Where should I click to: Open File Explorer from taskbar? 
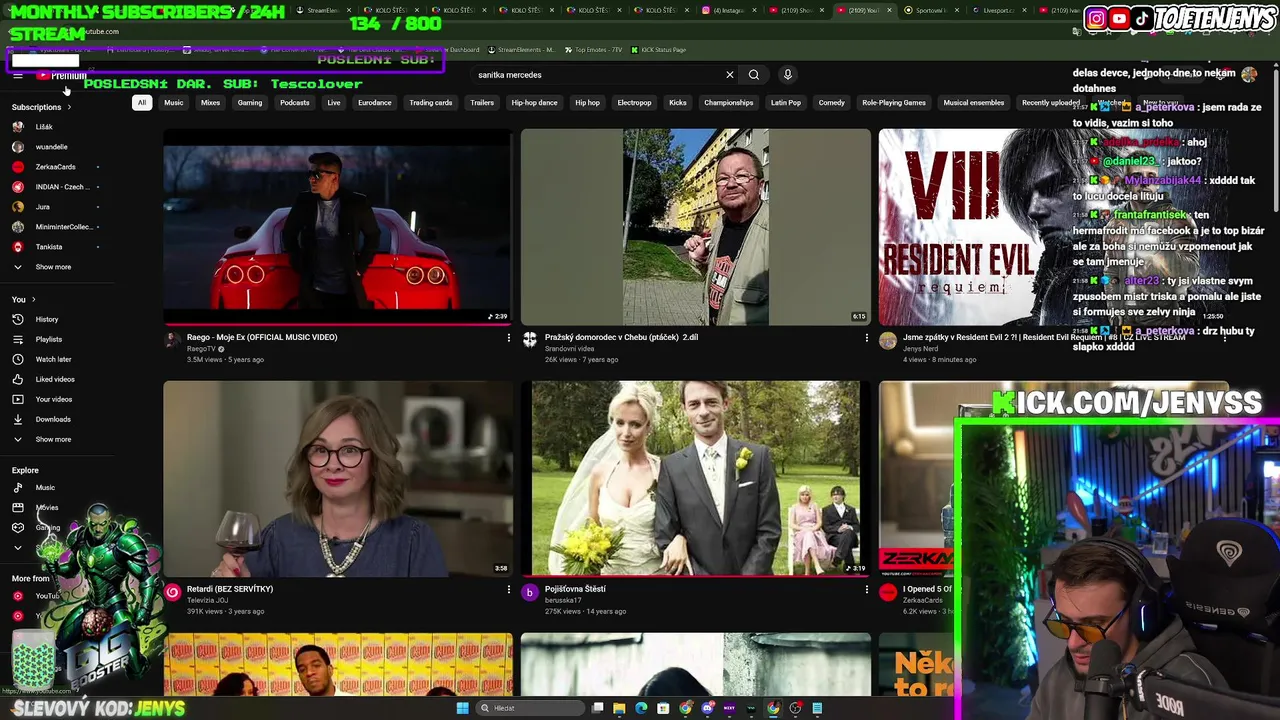(619, 708)
